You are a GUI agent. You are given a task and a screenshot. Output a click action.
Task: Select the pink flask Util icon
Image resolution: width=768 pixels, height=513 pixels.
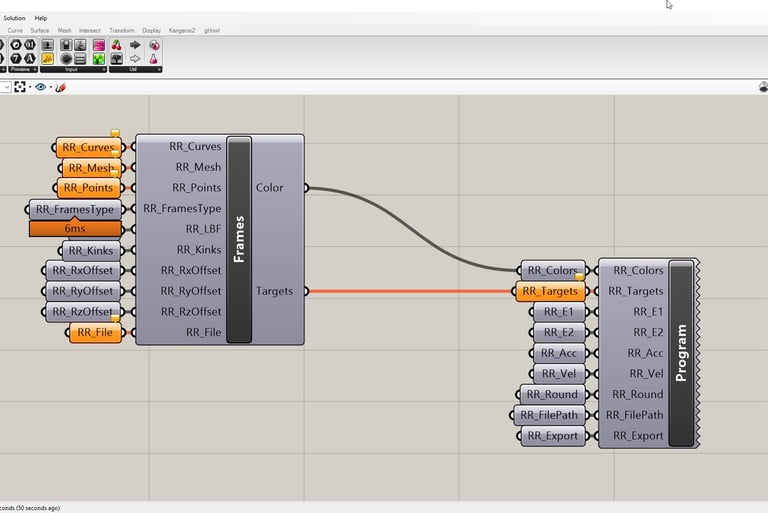pos(154,59)
